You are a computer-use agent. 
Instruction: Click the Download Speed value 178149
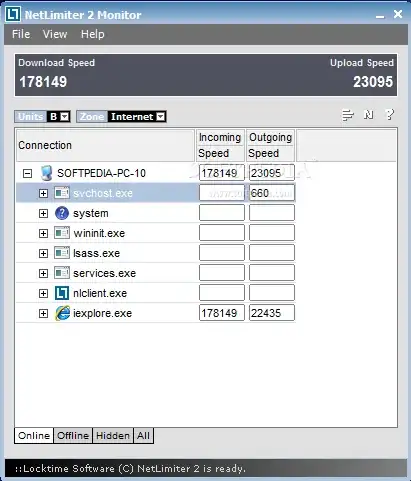tap(43, 82)
